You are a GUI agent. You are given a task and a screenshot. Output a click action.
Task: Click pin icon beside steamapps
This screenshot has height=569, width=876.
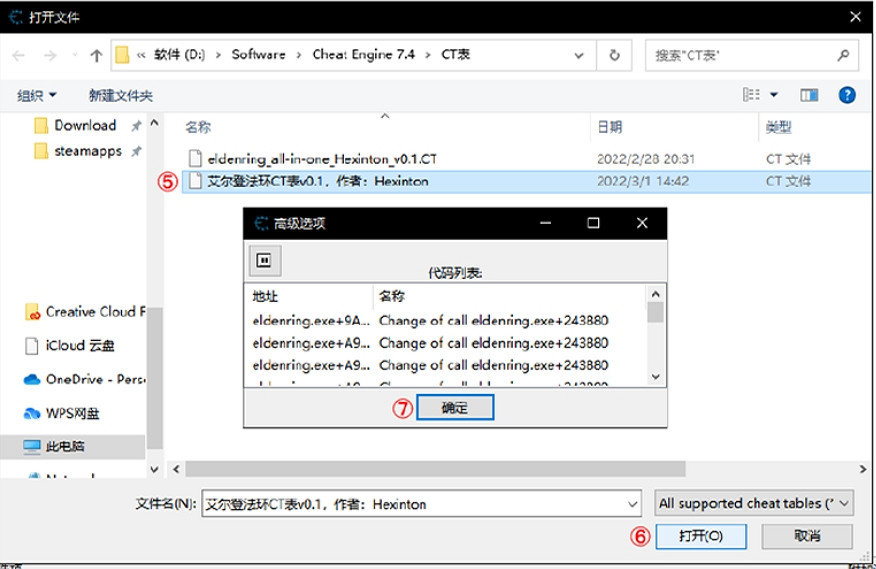[x=136, y=151]
